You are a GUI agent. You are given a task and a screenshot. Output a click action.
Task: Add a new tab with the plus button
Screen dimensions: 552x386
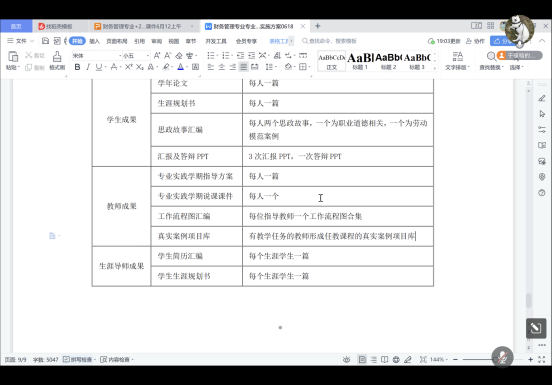pyautogui.click(x=318, y=26)
